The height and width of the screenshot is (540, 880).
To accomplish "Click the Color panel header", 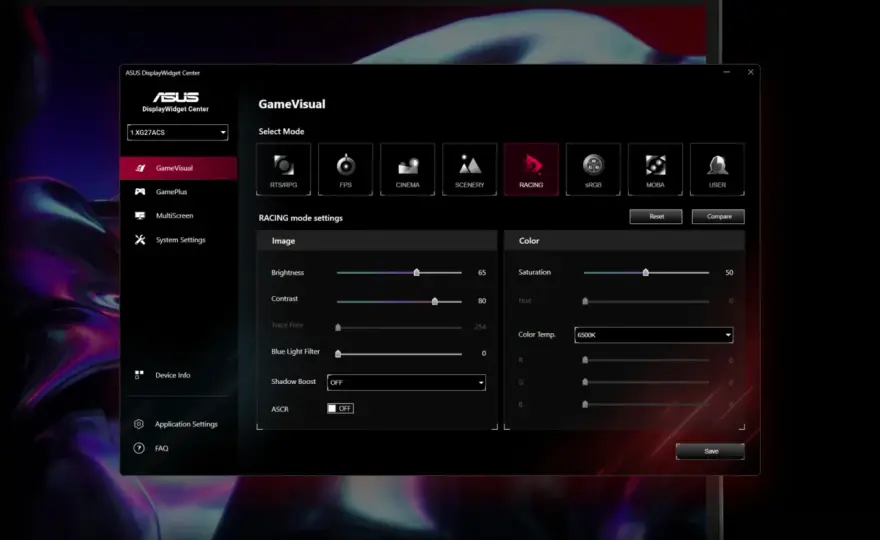I will pyautogui.click(x=625, y=240).
